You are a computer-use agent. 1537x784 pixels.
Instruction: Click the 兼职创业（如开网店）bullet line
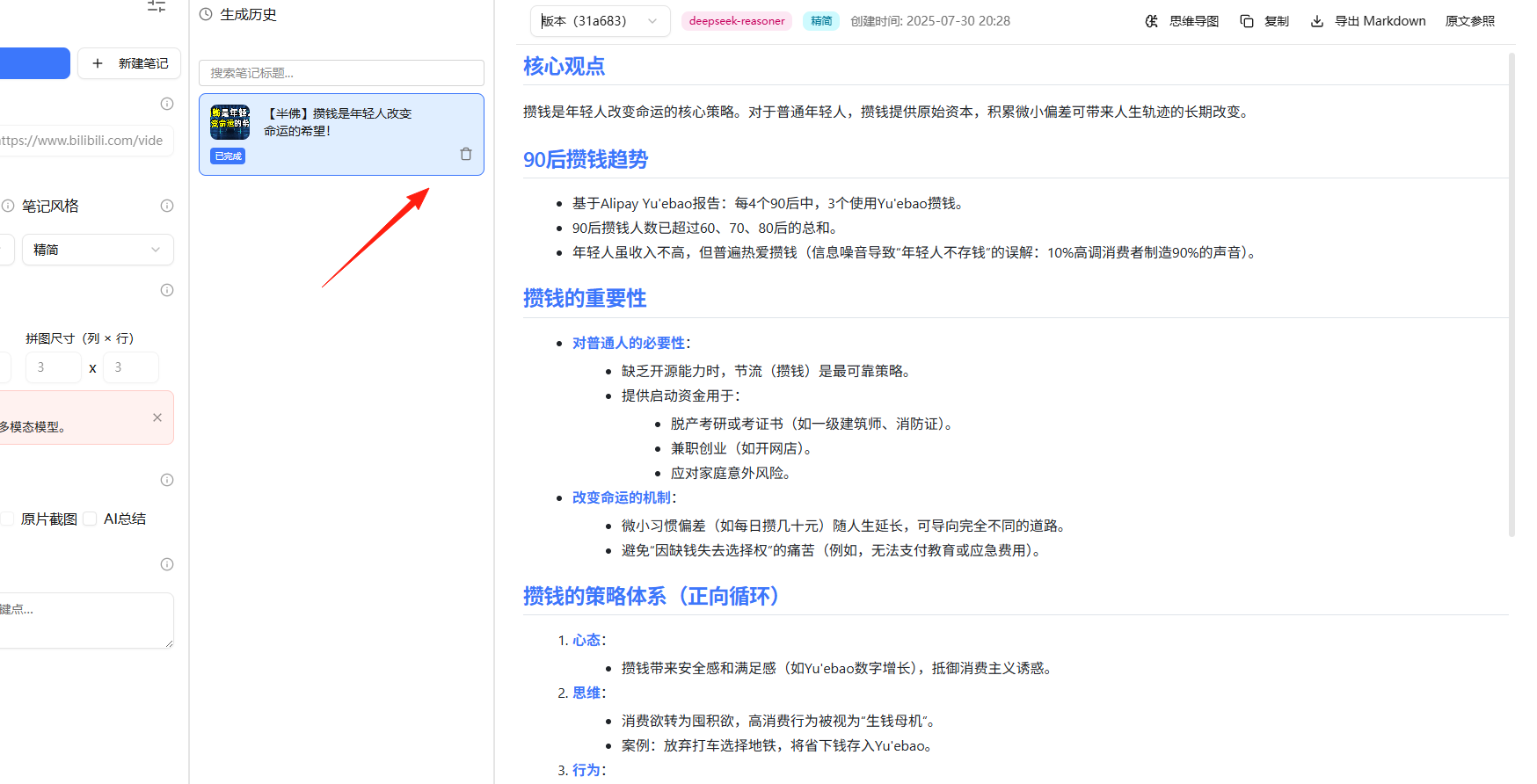point(743,448)
